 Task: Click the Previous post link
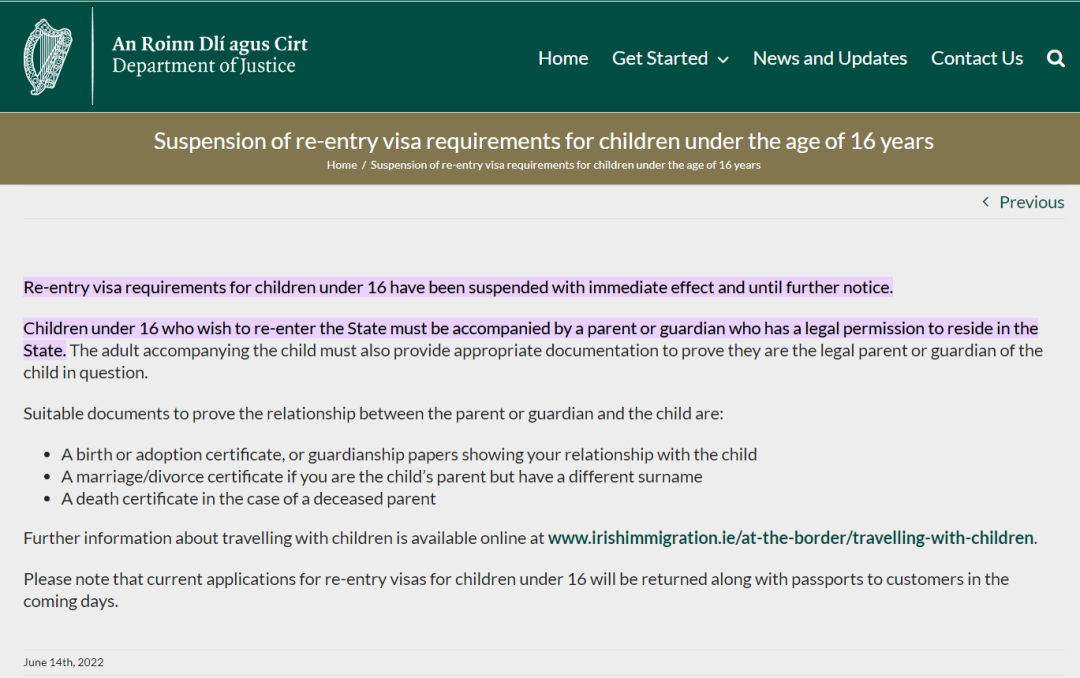click(x=1031, y=202)
